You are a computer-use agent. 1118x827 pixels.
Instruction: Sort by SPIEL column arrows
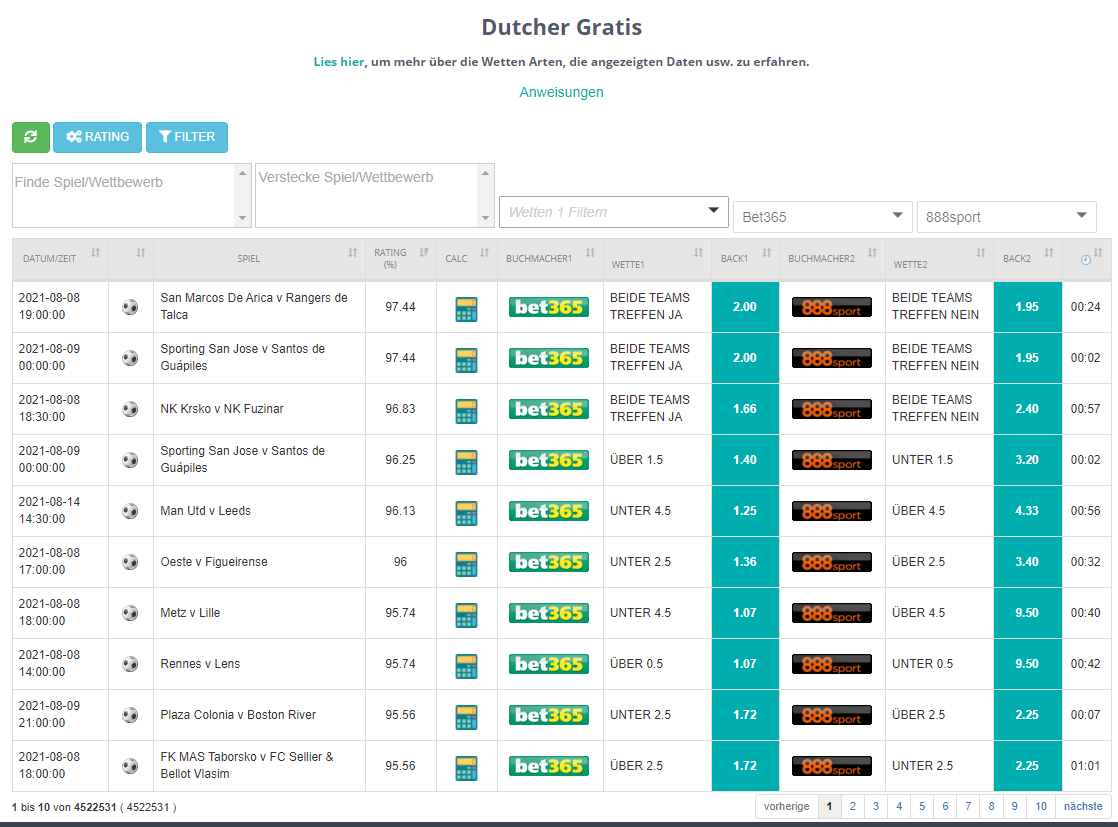353,253
